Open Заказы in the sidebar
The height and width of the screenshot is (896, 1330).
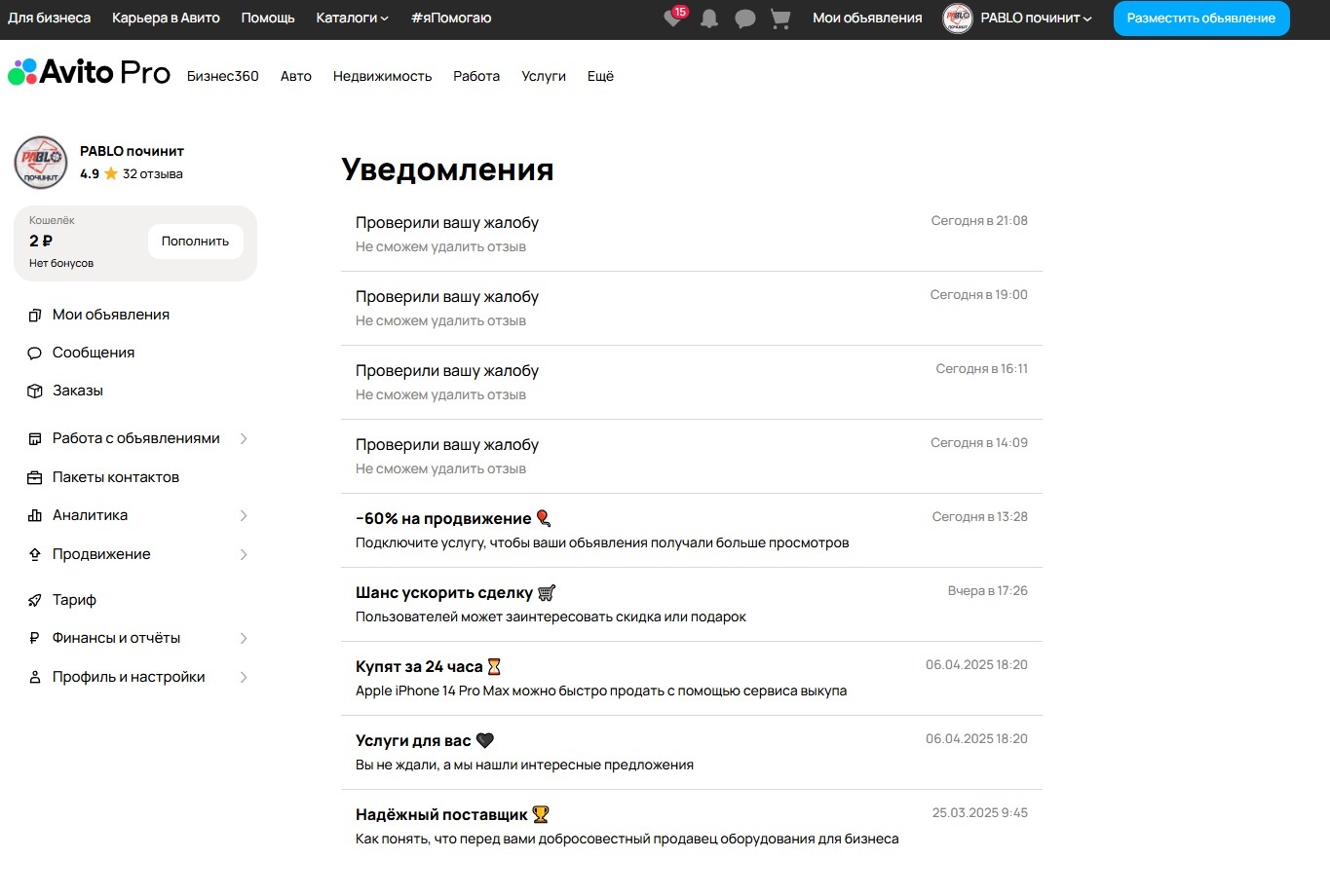[77, 391]
